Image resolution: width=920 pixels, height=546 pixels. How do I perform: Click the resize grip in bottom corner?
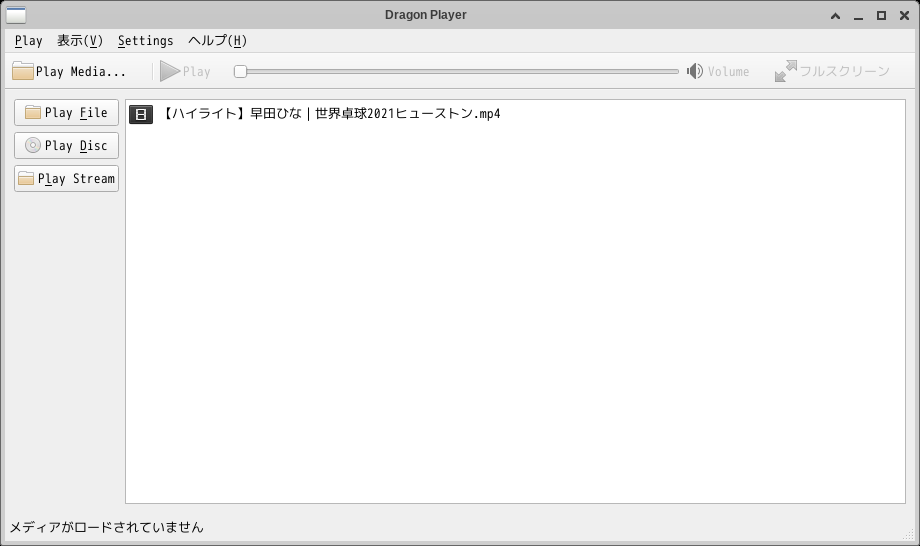coord(909,534)
